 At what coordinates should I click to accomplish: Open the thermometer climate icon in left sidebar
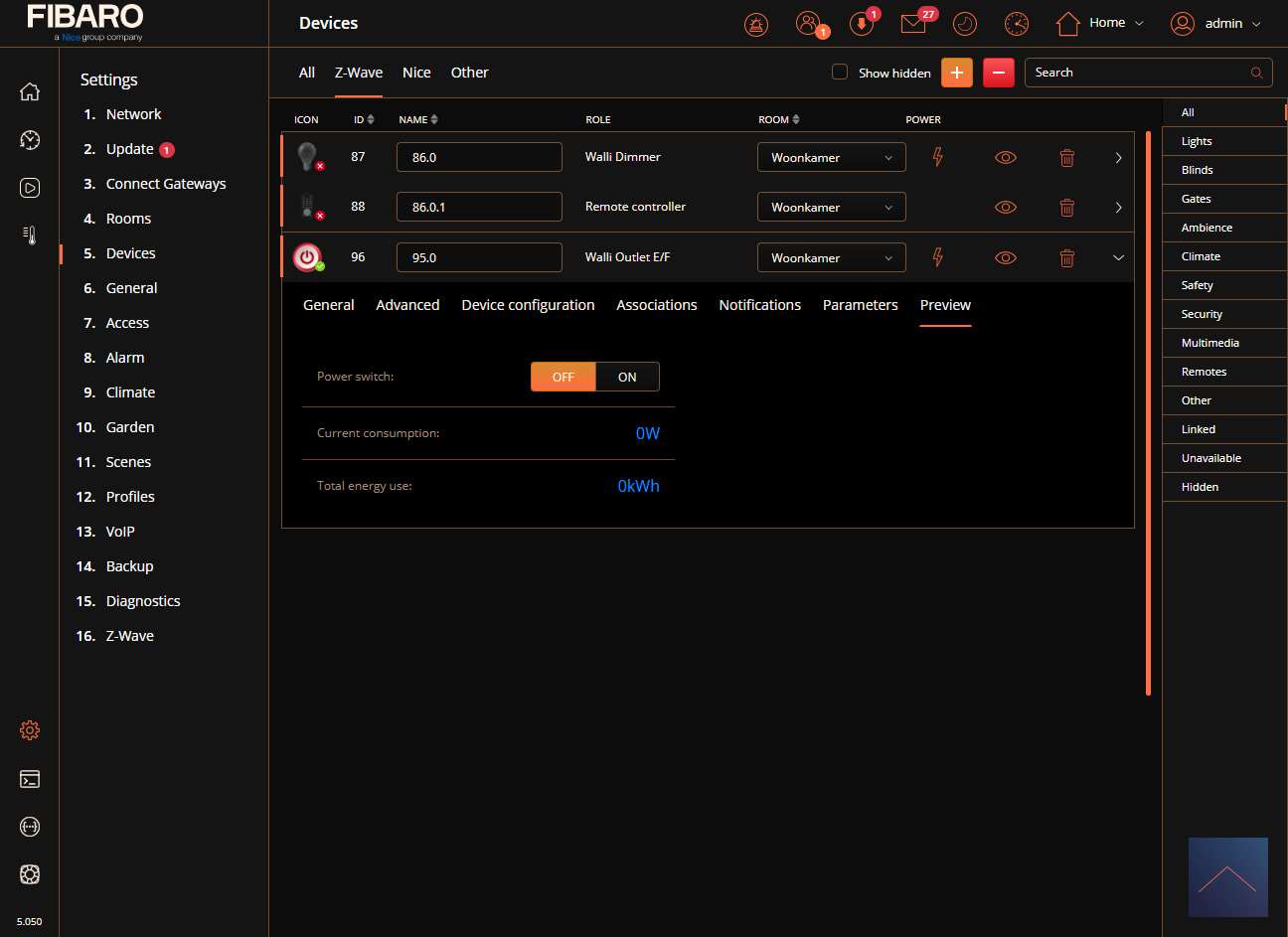click(x=30, y=235)
